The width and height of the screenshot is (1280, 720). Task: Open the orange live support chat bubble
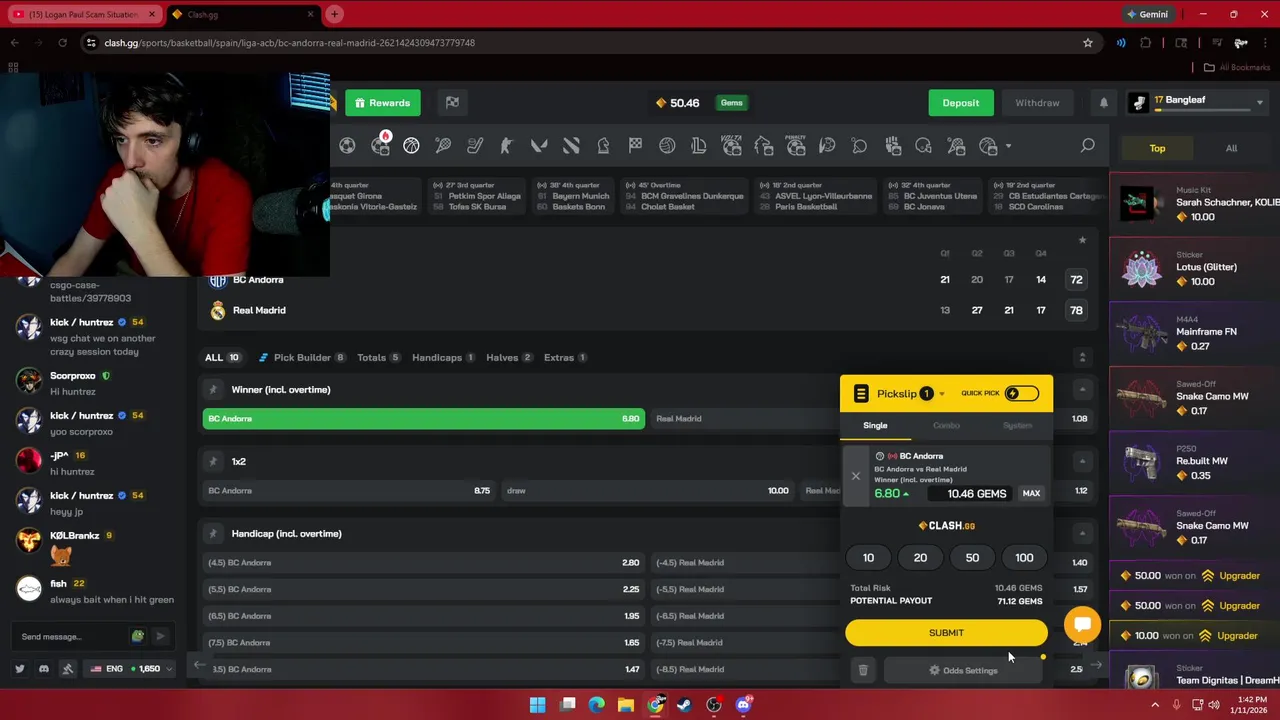(1082, 625)
